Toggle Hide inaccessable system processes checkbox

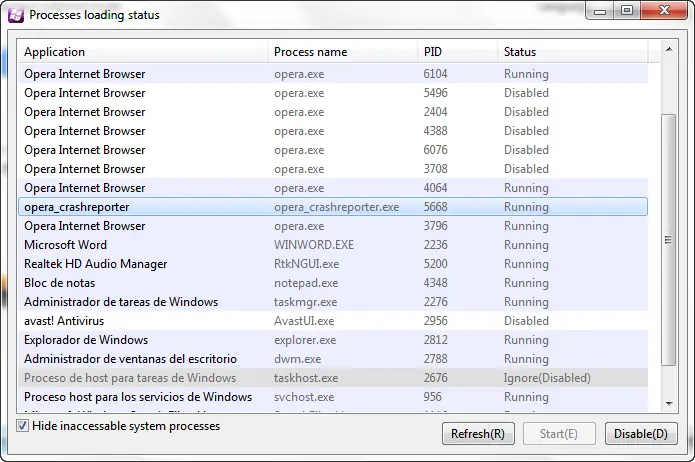[x=22, y=426]
